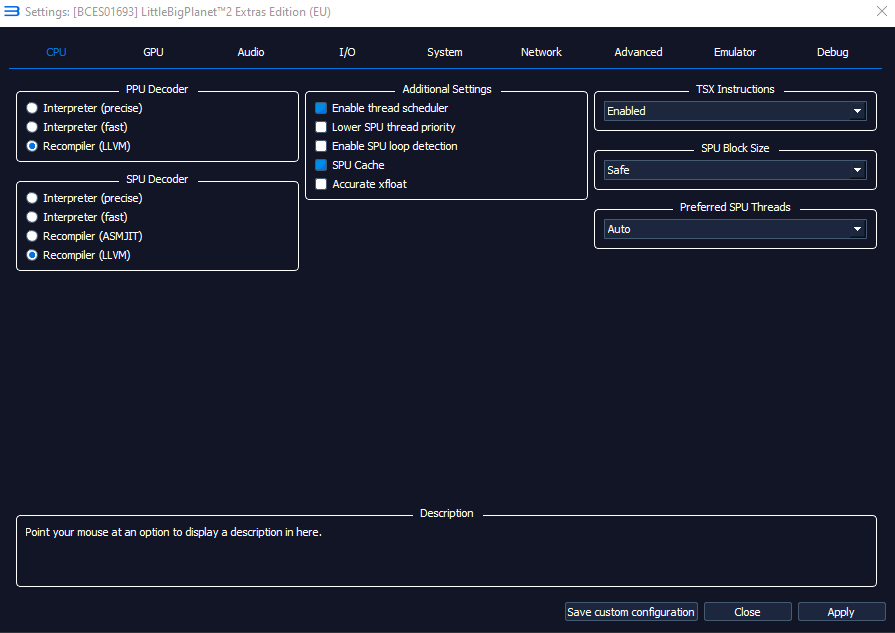Screen dimensions: 895x633
Task: Click Save custom configuration button
Action: pyautogui.click(x=631, y=612)
